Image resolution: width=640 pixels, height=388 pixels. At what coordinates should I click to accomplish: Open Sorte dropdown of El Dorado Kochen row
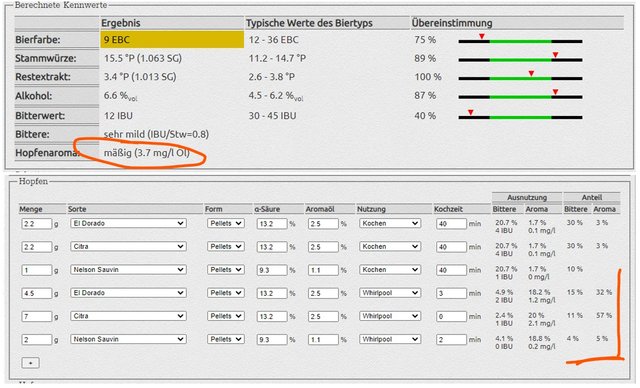point(128,224)
